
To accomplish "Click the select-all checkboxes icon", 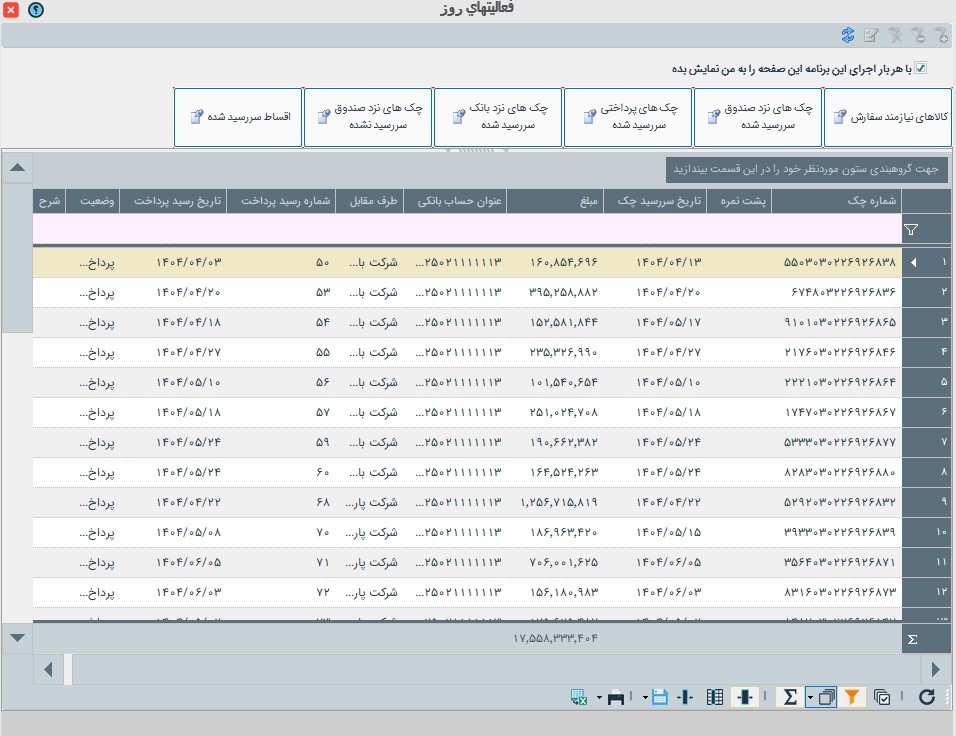I will [882, 698].
